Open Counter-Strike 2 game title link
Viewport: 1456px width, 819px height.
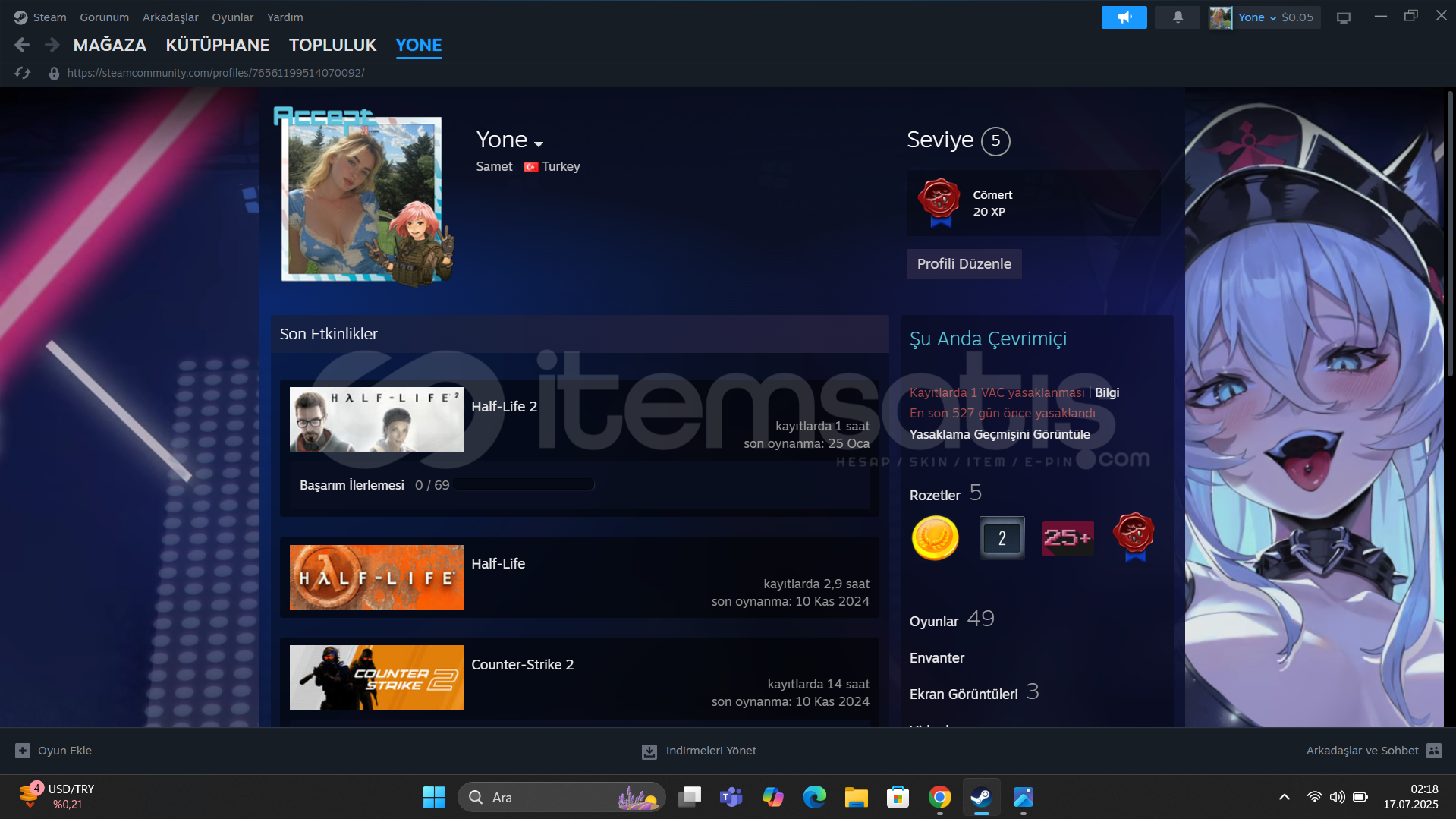[522, 665]
